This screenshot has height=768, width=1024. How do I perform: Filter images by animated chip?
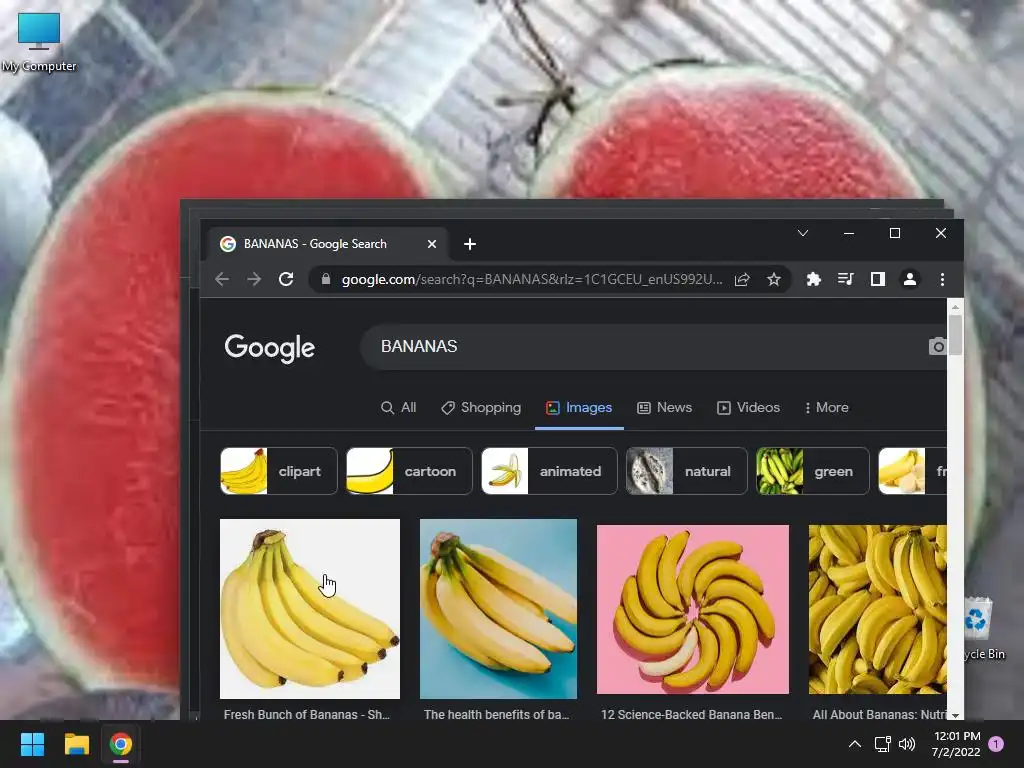549,471
